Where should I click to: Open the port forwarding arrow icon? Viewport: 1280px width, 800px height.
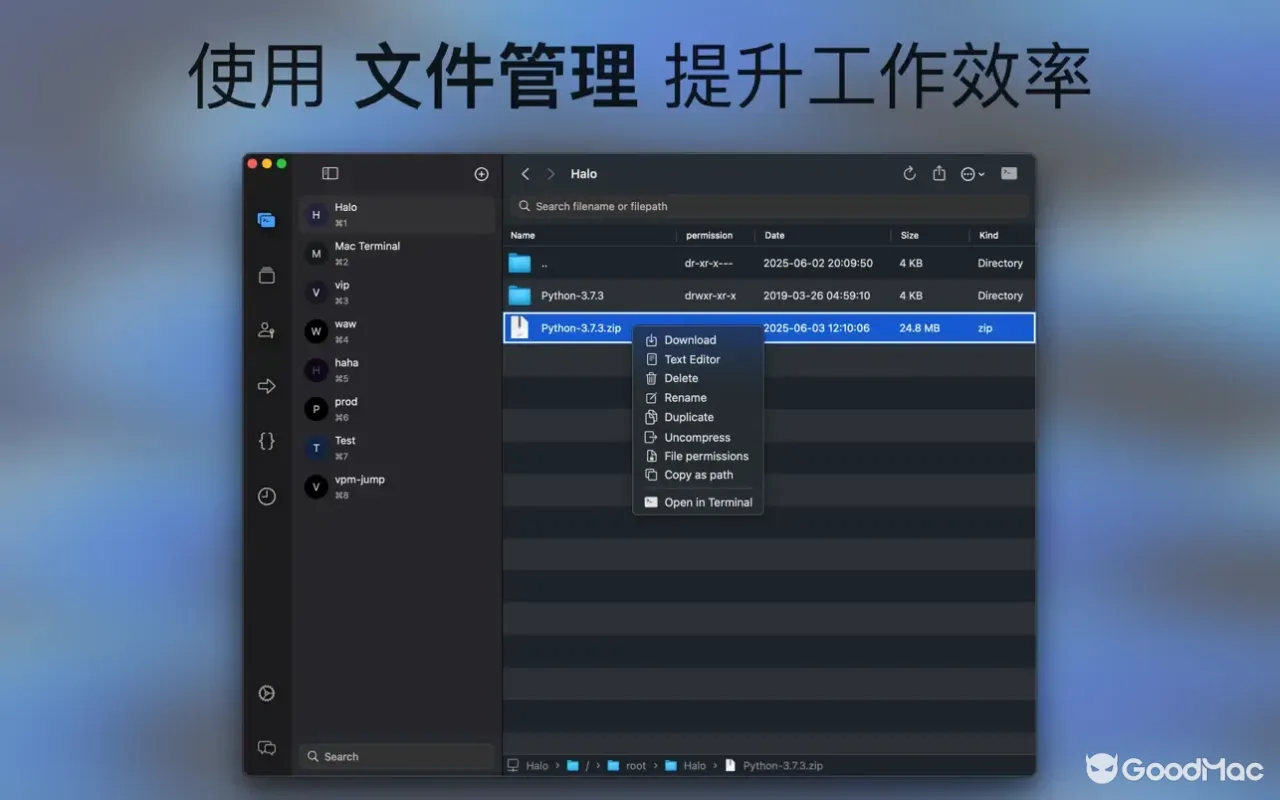coord(266,386)
